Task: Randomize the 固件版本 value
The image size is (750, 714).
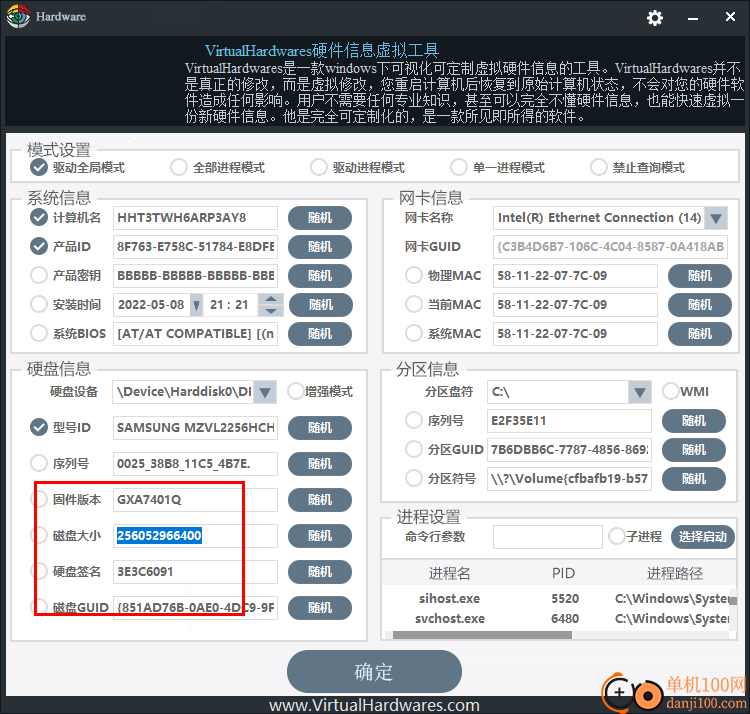Action: 320,500
